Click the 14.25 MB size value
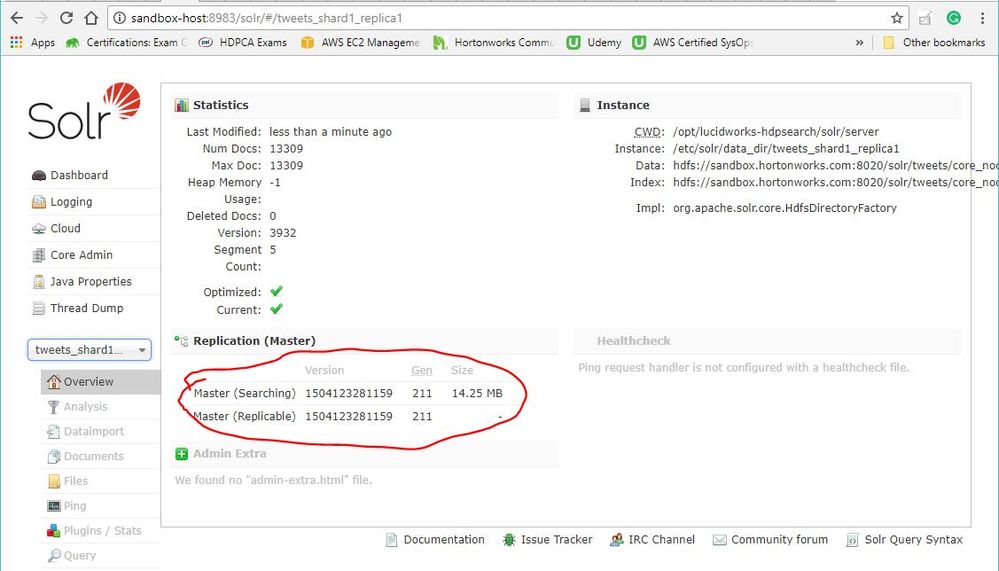Viewport: 999px width, 571px height. [x=477, y=393]
